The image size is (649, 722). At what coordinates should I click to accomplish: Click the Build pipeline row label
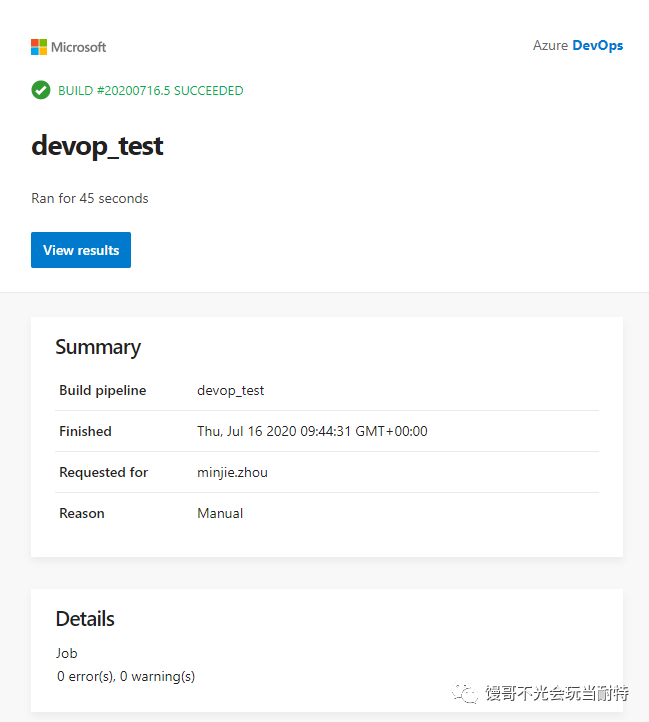[x=103, y=390]
